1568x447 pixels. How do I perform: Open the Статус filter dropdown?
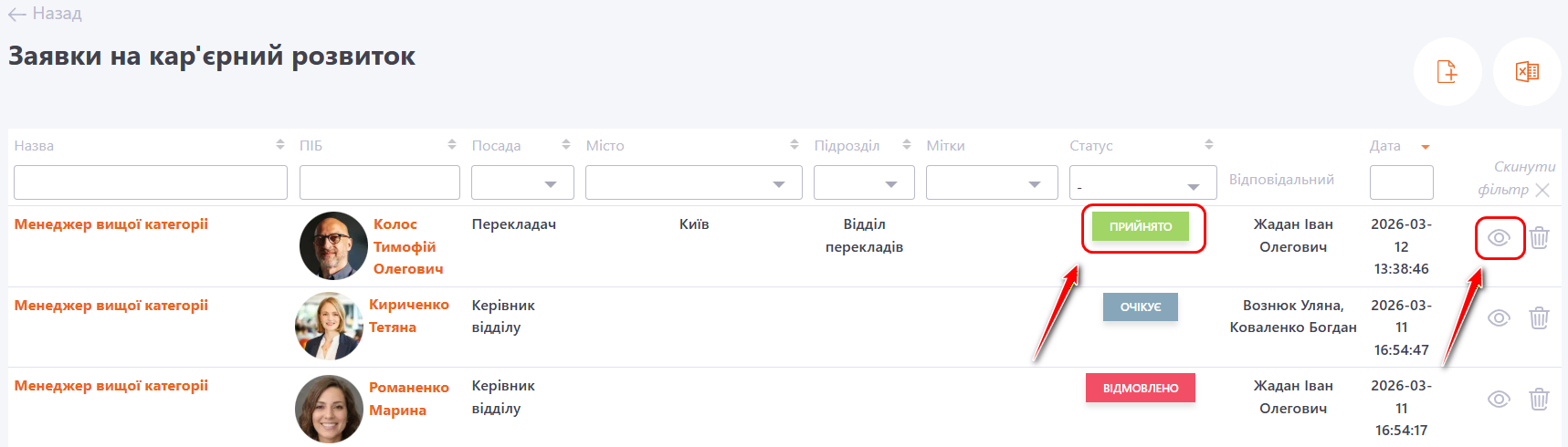coord(1142,183)
